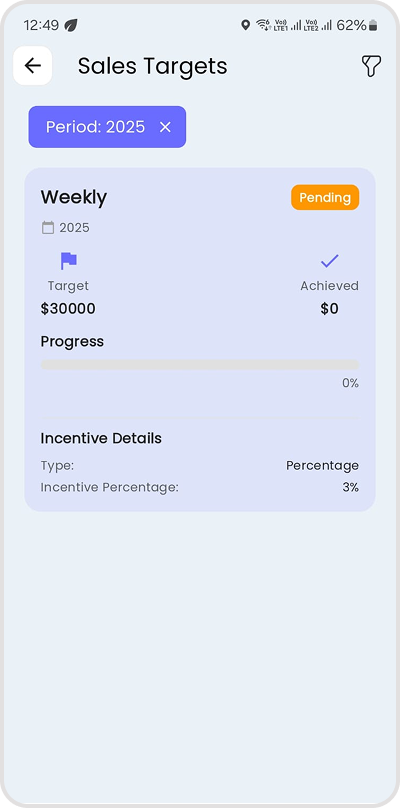Click the Achieved checkmark icon

coord(329,261)
